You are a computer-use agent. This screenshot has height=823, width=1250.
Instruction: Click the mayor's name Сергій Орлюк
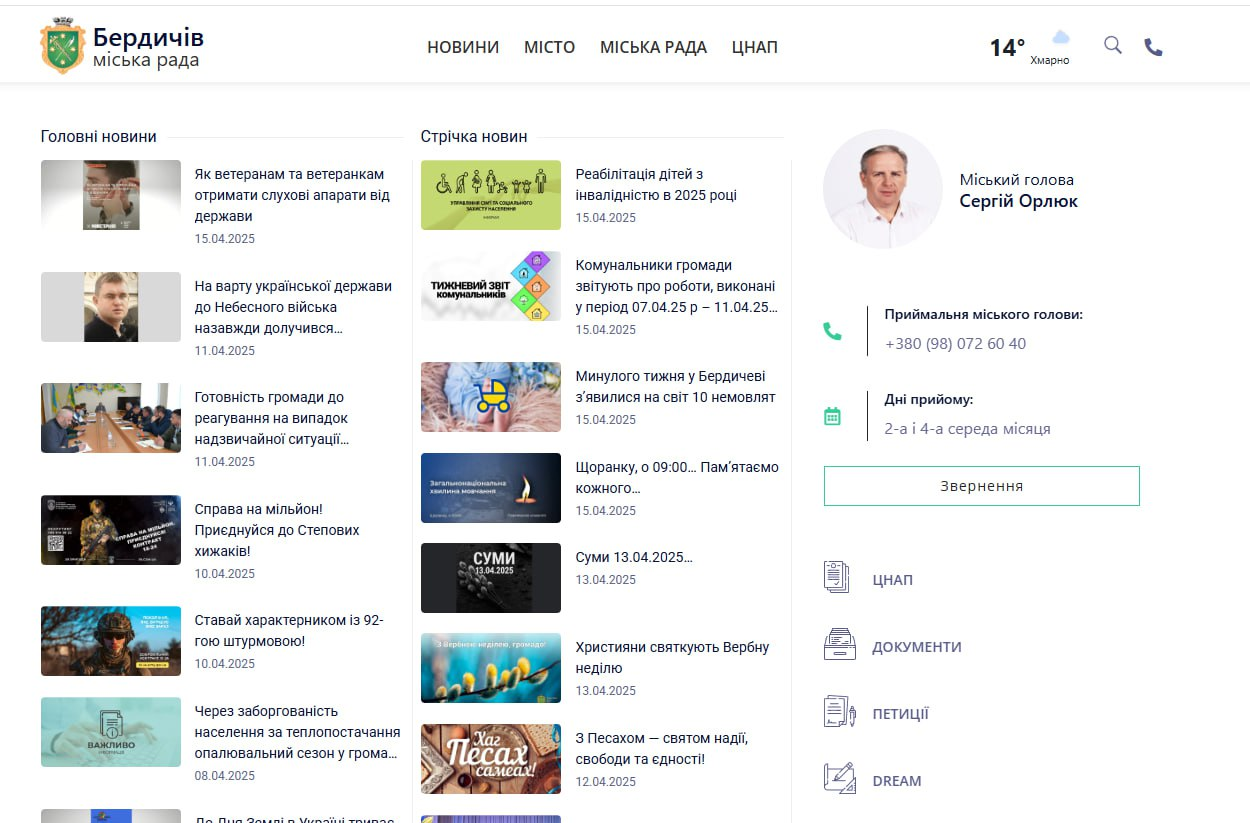tap(1019, 201)
